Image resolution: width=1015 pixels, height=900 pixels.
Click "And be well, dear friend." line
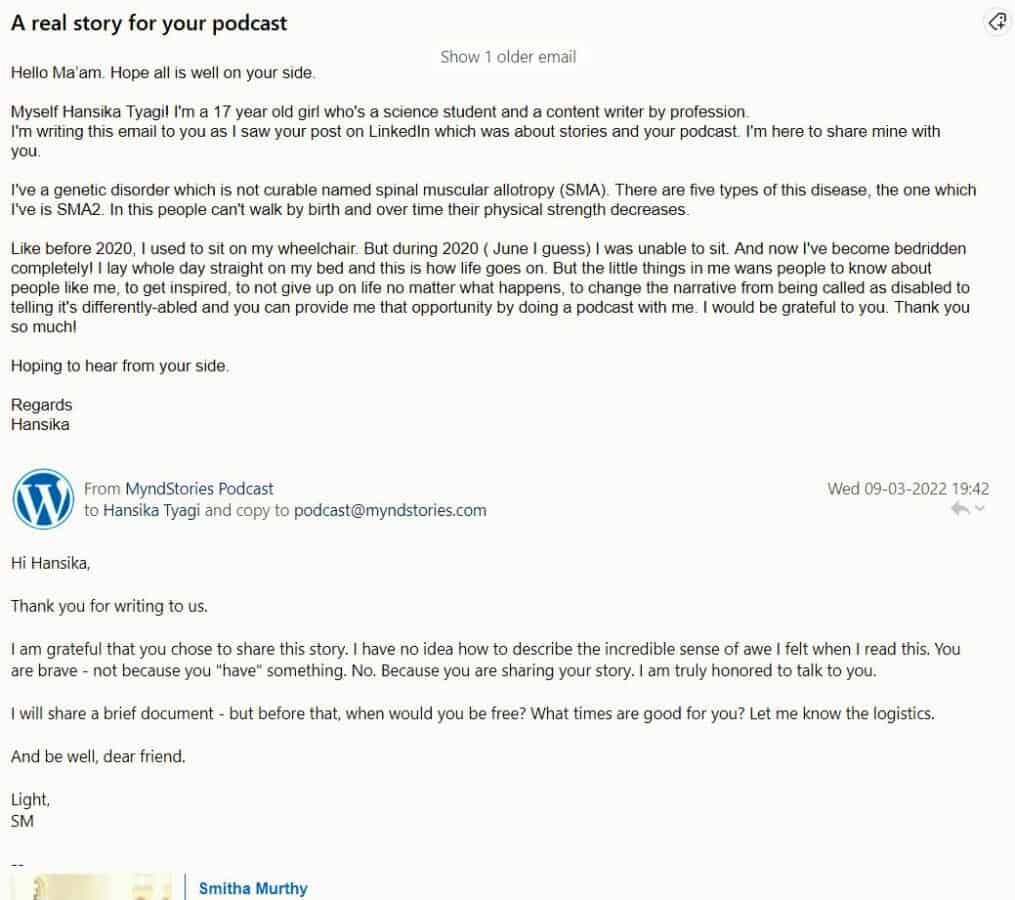click(x=98, y=757)
